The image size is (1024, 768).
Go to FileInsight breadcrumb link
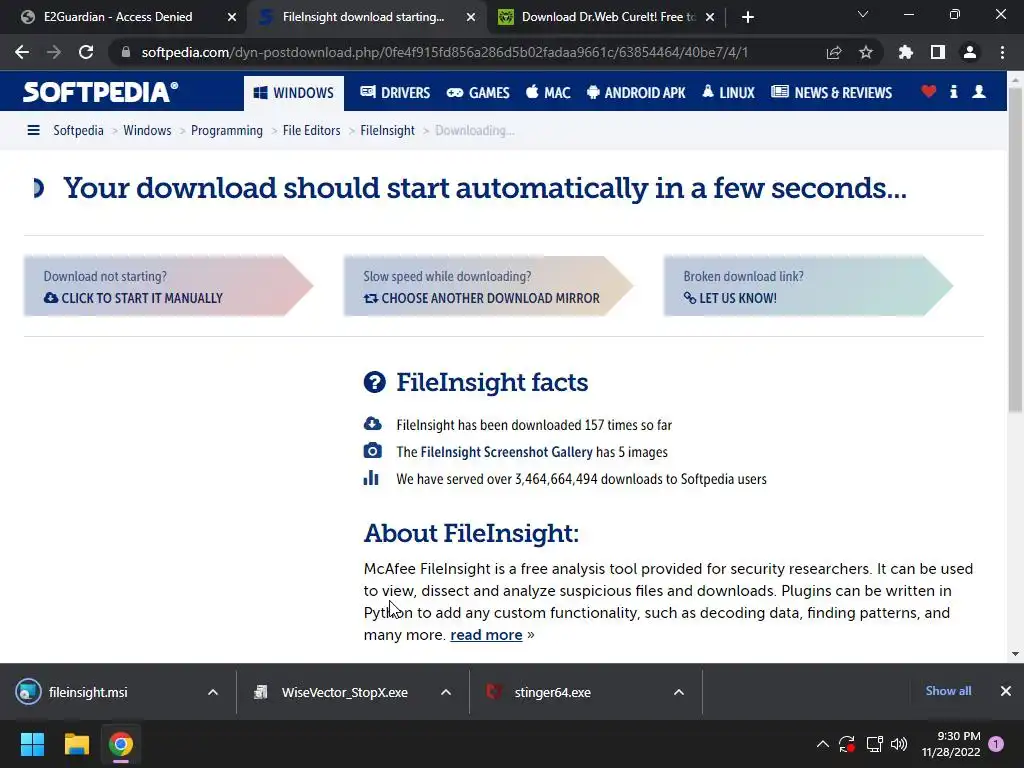tap(387, 130)
